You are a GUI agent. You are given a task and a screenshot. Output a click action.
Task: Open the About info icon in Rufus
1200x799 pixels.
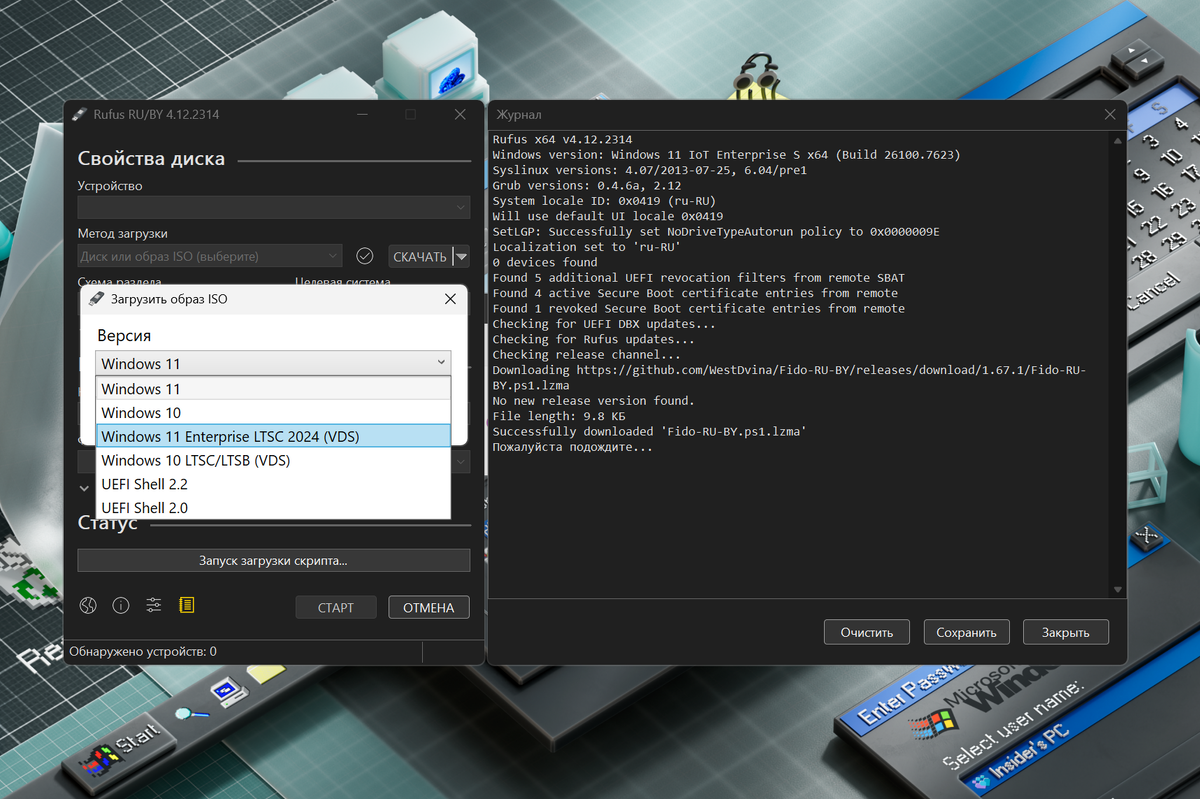121,605
